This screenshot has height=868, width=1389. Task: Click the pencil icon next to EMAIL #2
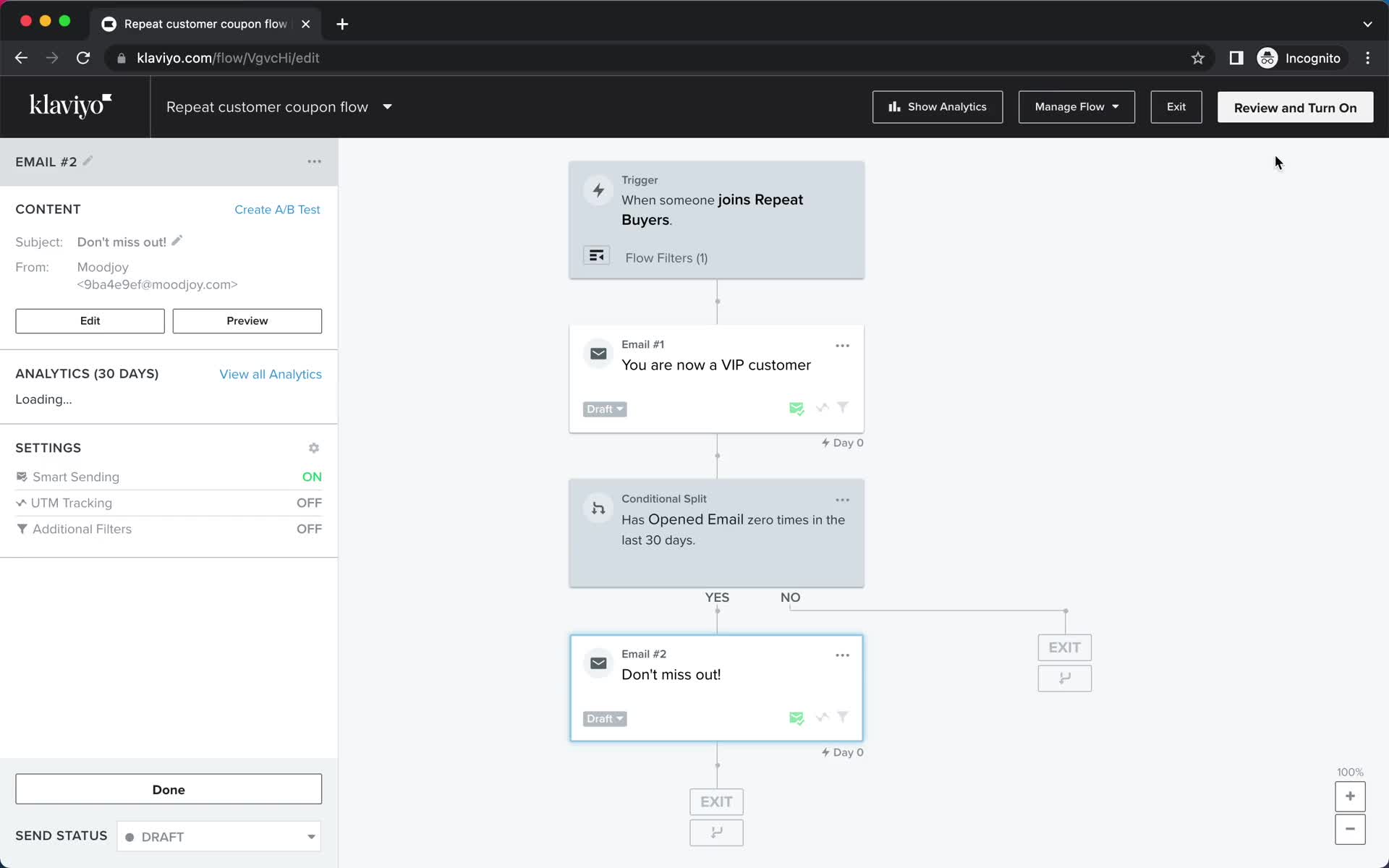(x=88, y=161)
